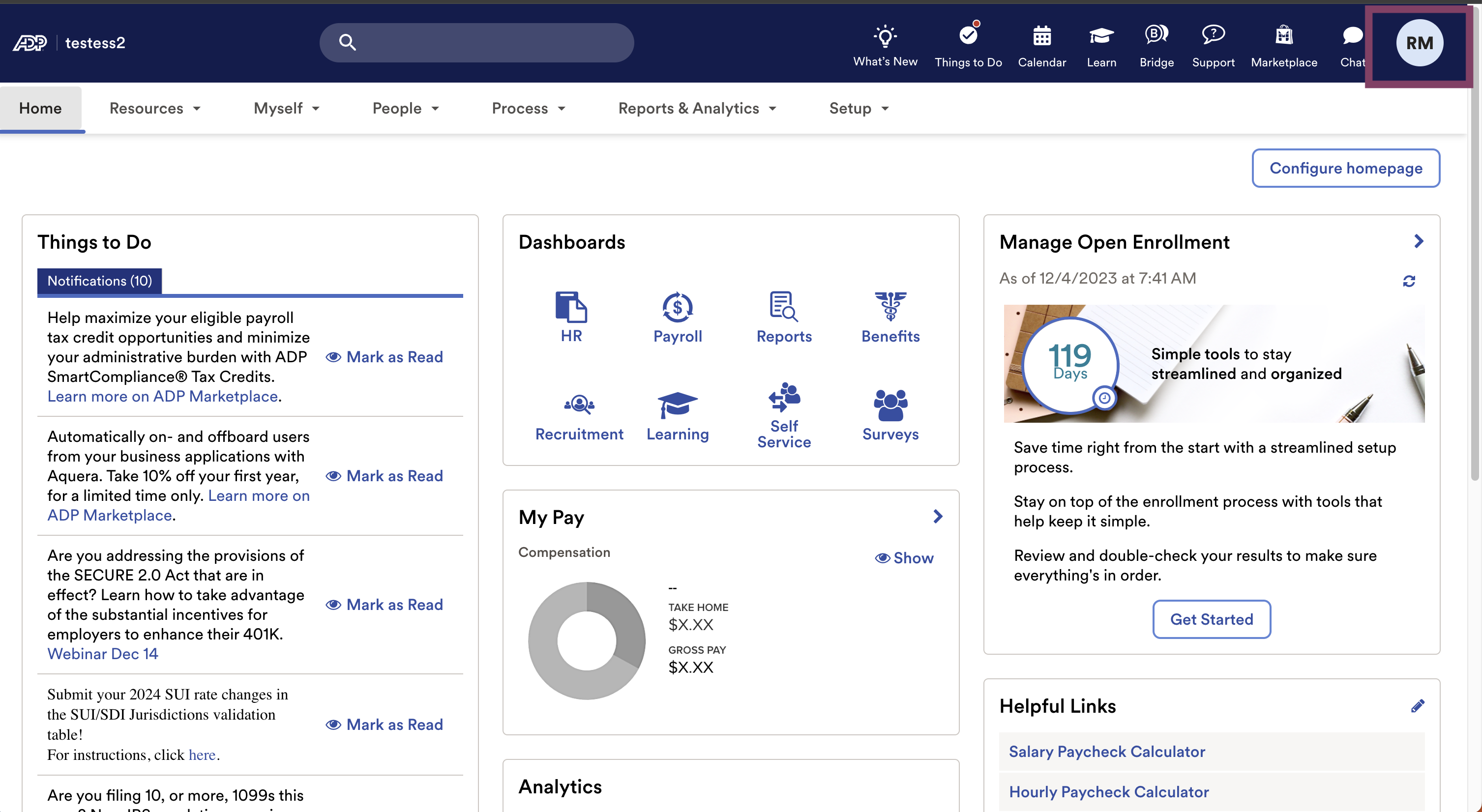The height and width of the screenshot is (812, 1482).
Task: Click the Open Enrollment banner image
Action: (x=1214, y=363)
